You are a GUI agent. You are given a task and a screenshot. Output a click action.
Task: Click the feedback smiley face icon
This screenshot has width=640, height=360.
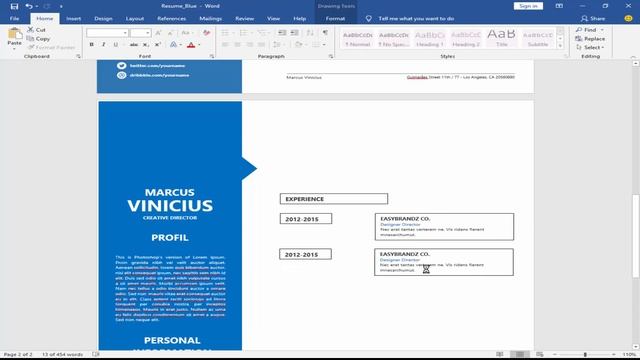coord(628,18)
